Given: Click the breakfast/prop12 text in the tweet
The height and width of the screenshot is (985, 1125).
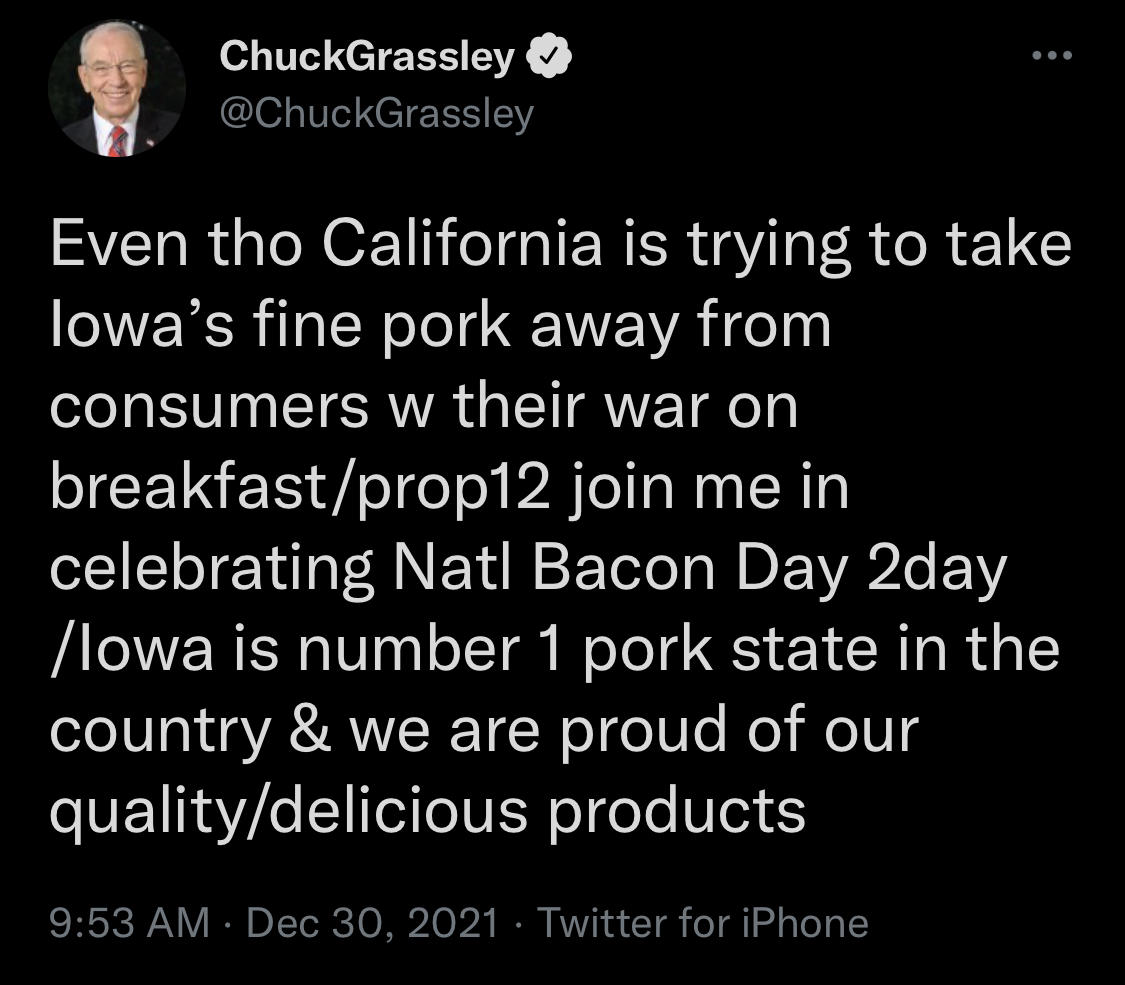Looking at the screenshot, I should (299, 490).
